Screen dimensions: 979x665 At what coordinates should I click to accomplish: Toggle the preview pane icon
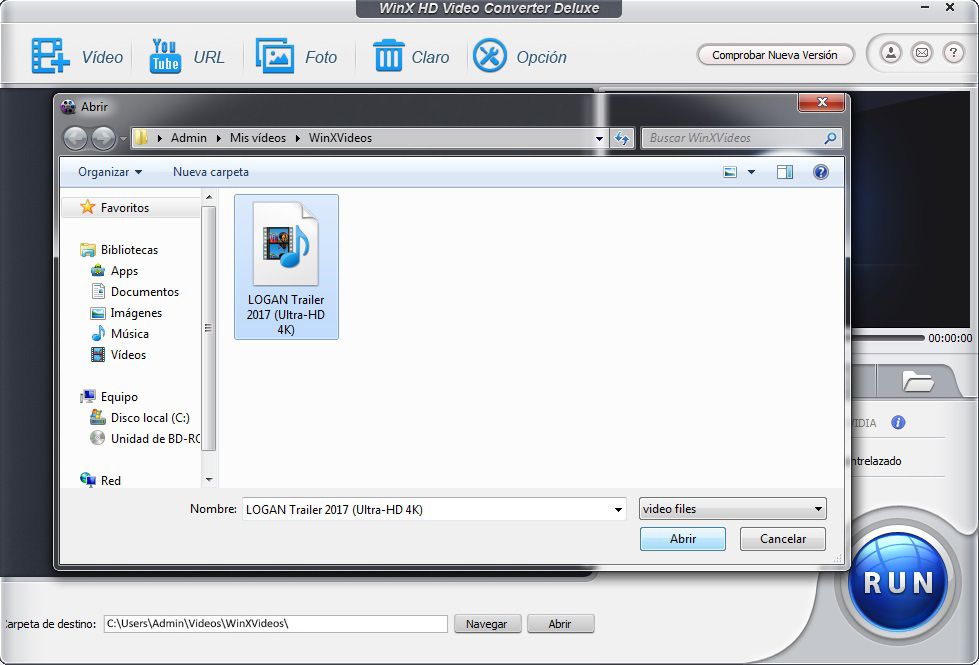[785, 172]
